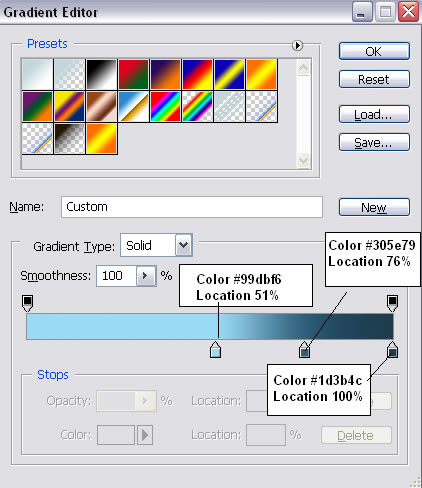Viewport: 422px width, 488px height.
Task: Click the Name text field
Action: [192, 207]
